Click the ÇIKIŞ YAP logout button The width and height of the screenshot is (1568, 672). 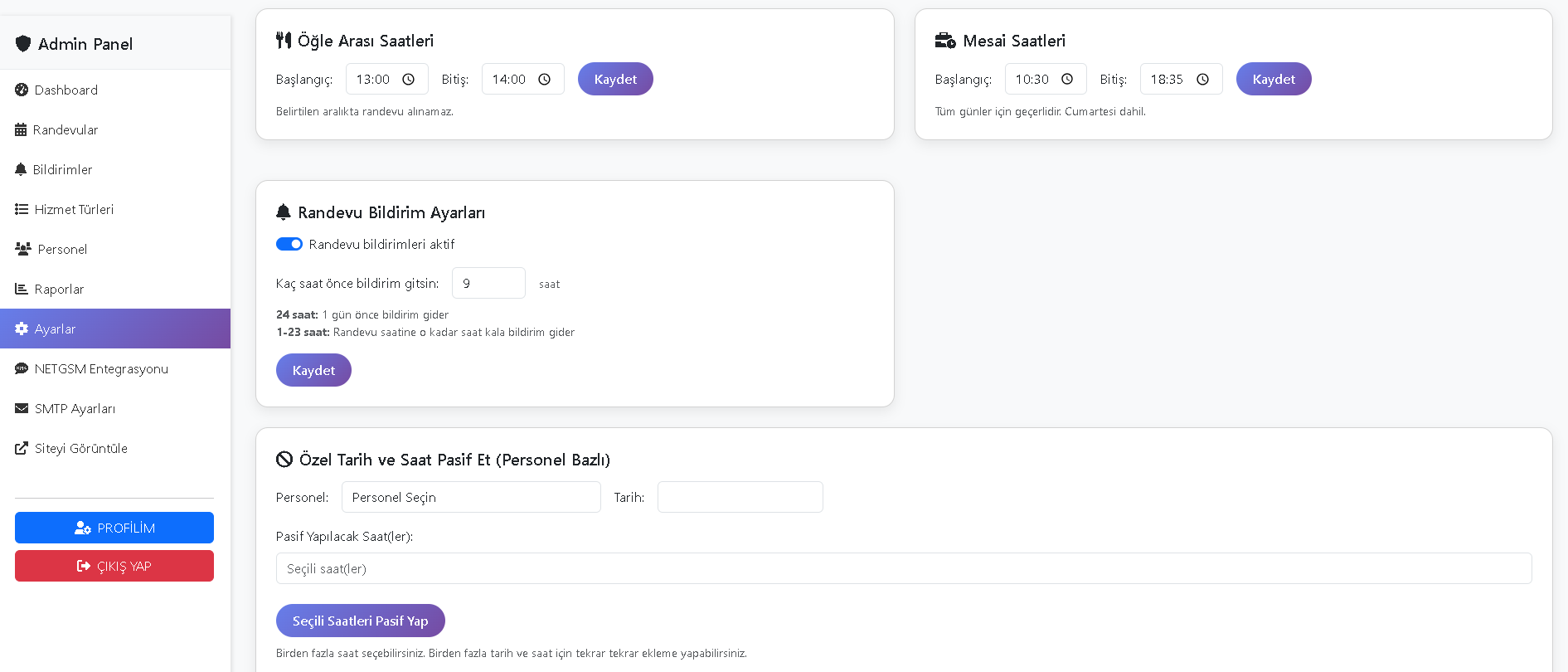click(114, 566)
